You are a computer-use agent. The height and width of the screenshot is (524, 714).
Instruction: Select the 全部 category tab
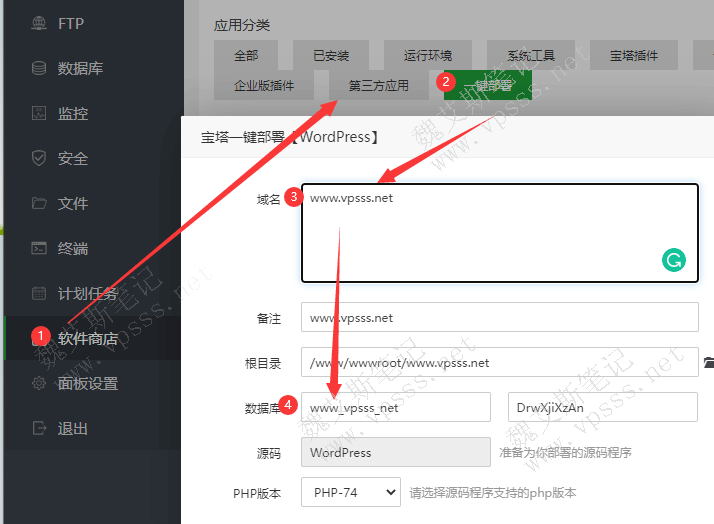coord(245,55)
